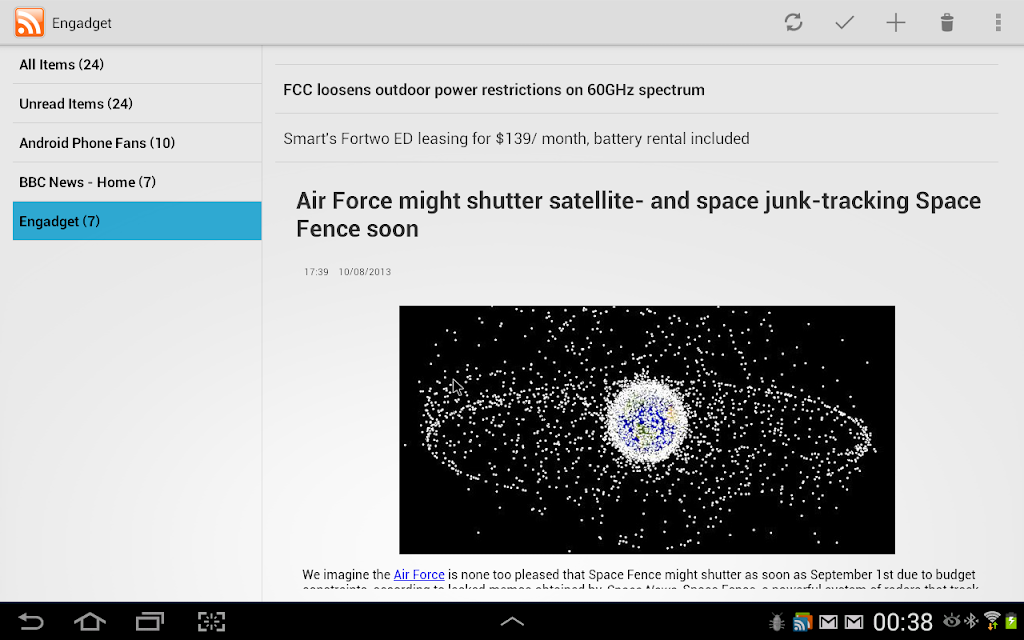Viewport: 1024px width, 640px height.
Task: Open the FCC loosens outdoor power restrictions article
Action: pos(637,89)
